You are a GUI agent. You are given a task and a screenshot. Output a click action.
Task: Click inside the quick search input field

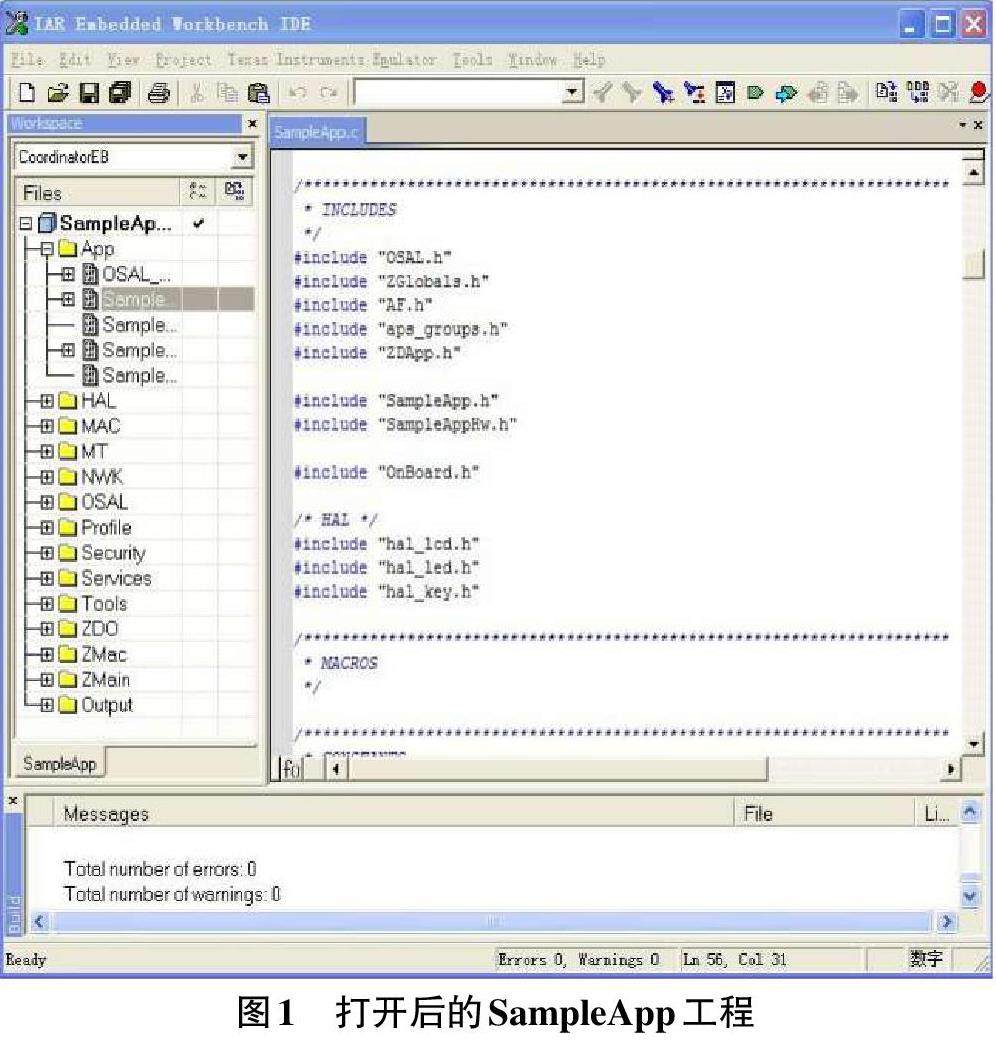click(x=459, y=92)
